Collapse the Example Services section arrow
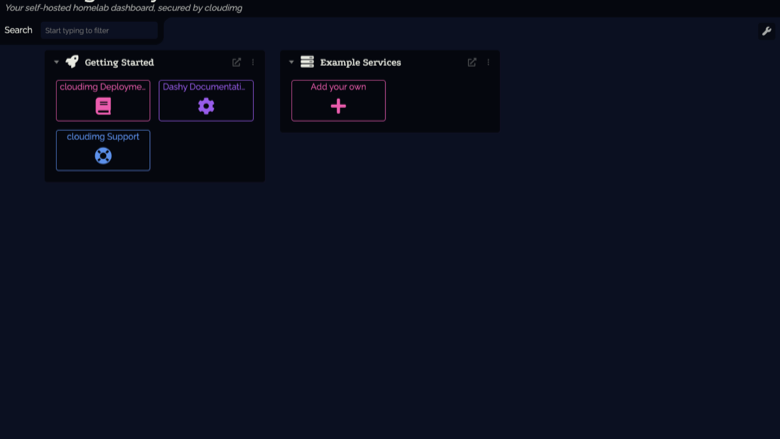 [x=292, y=62]
